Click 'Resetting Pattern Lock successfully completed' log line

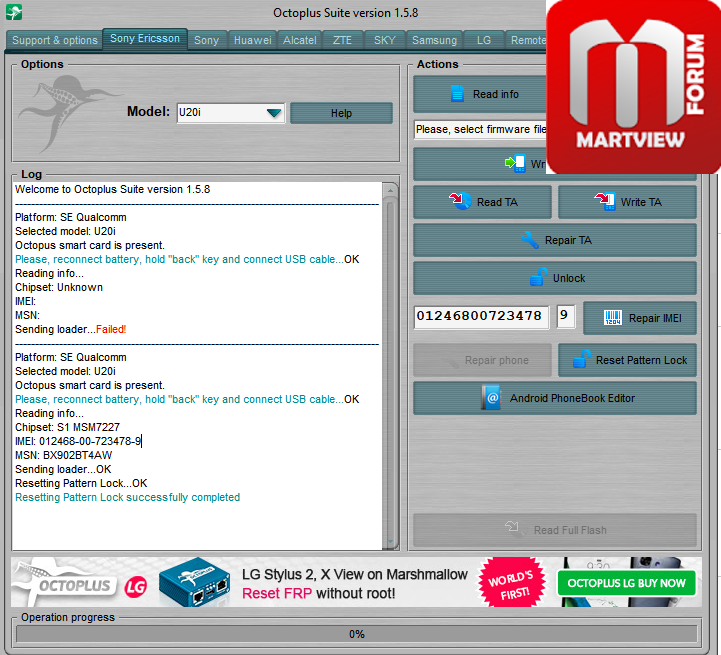[128, 497]
